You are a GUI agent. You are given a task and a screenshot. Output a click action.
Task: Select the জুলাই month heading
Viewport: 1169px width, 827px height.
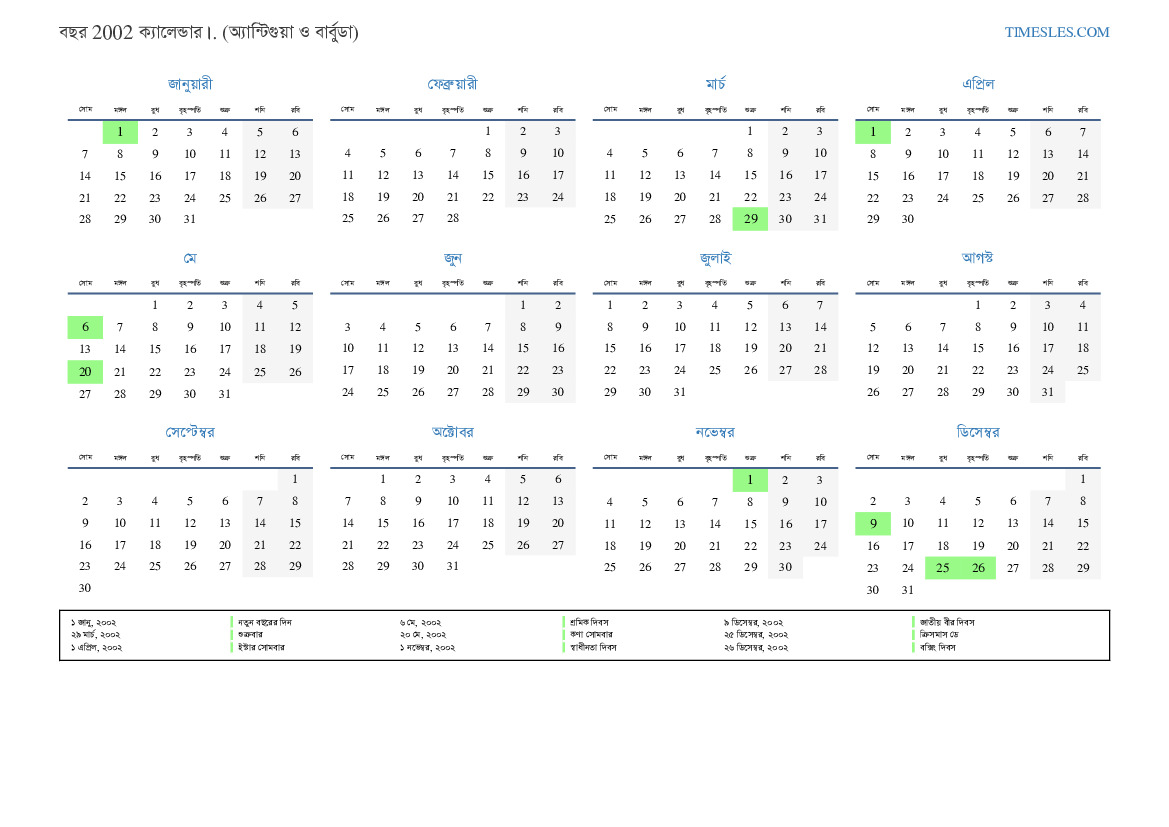[716, 258]
